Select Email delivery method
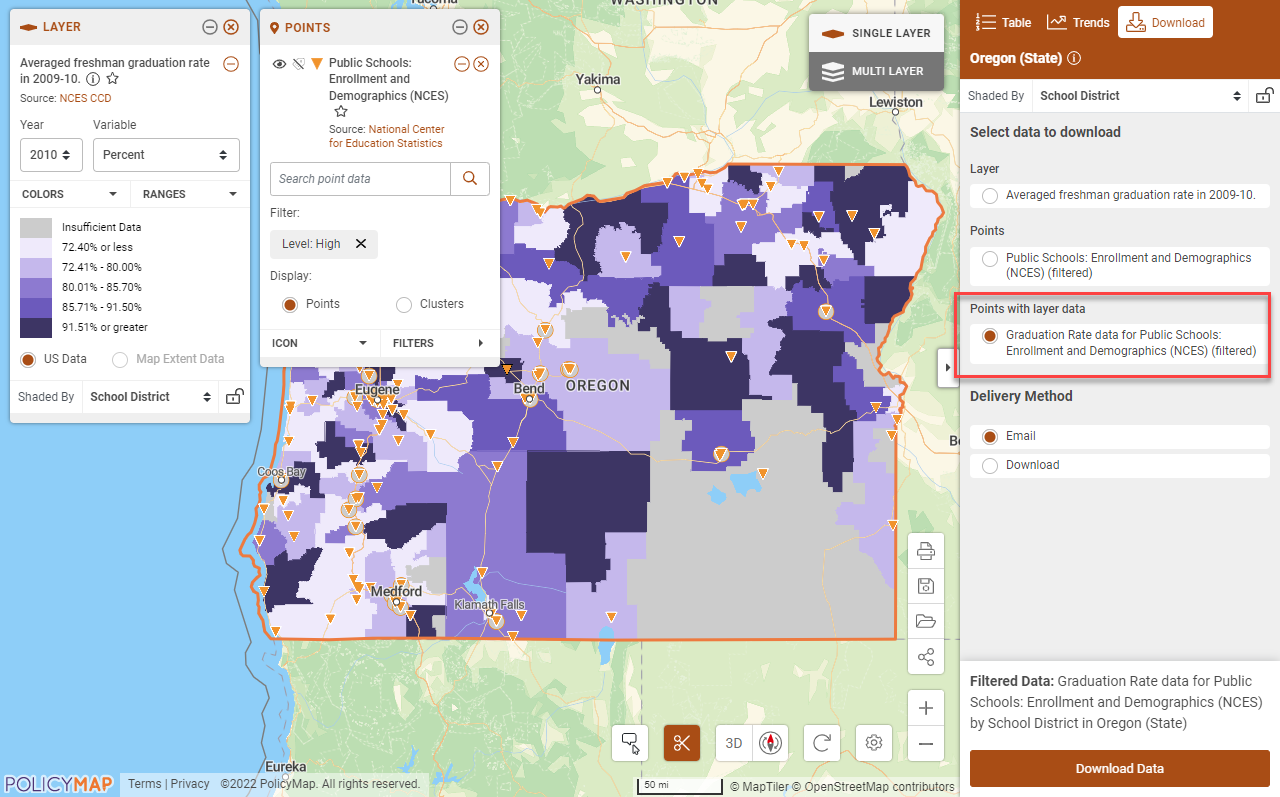Screen dimensions: 1280x797 pos(990,437)
